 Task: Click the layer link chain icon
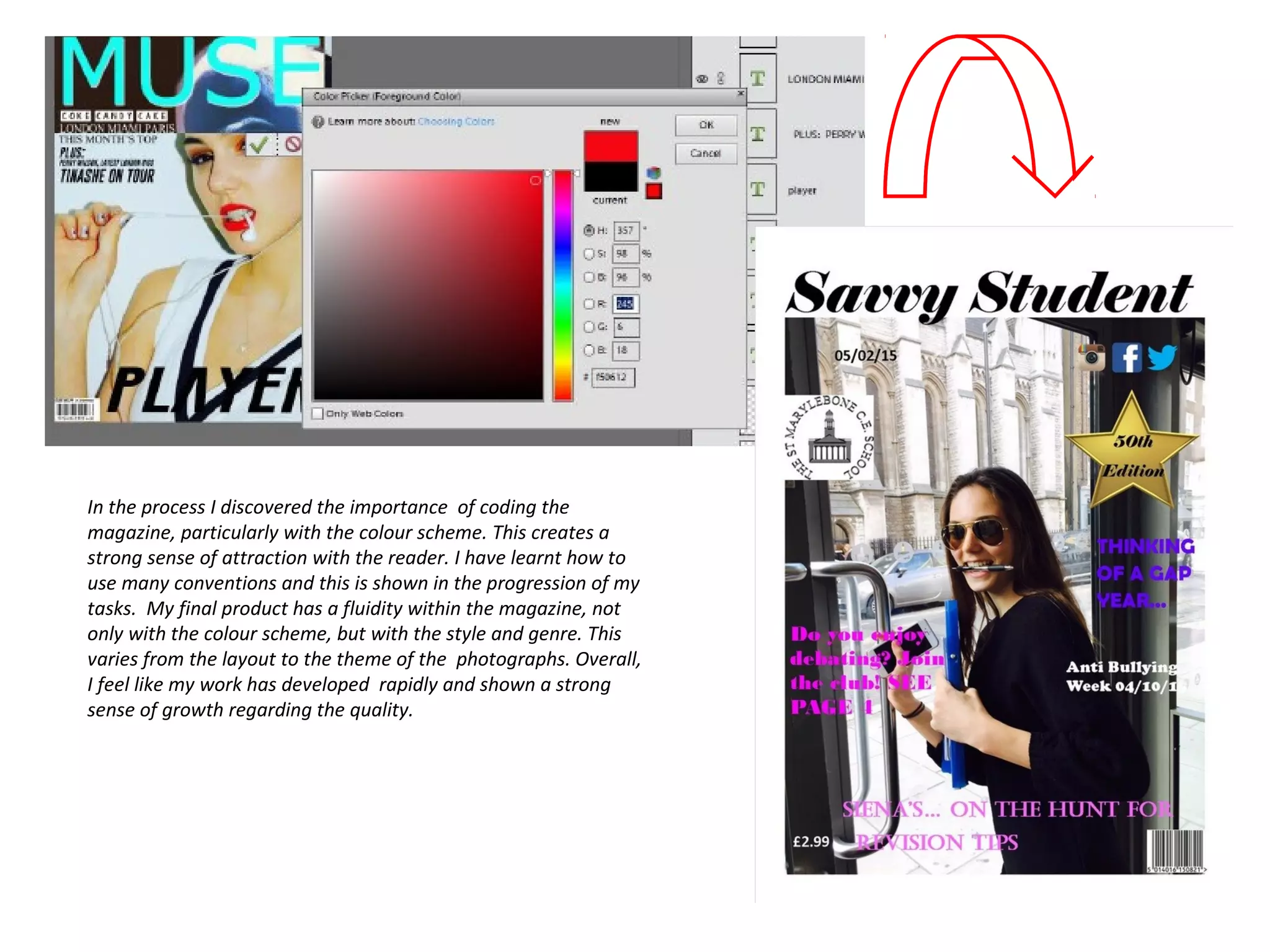click(721, 78)
